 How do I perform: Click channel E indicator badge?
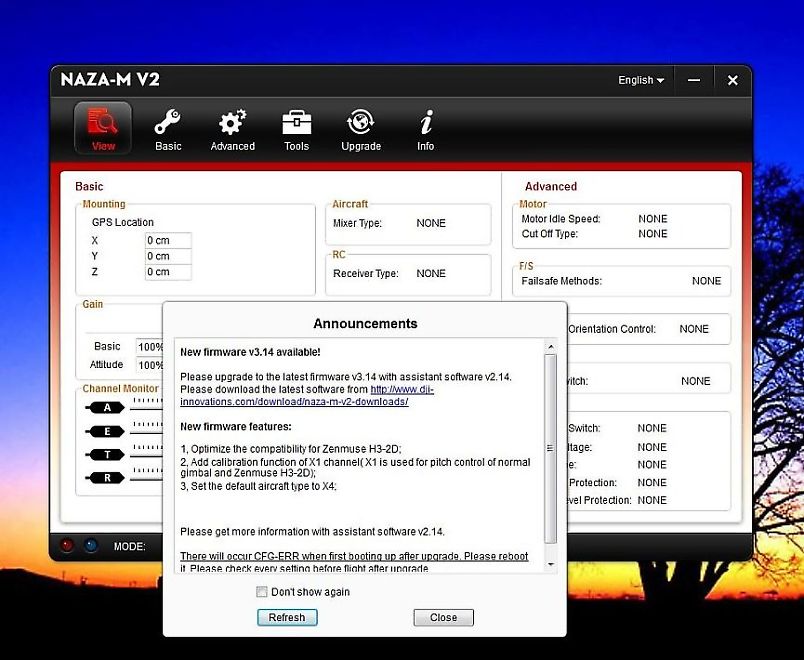point(106,431)
